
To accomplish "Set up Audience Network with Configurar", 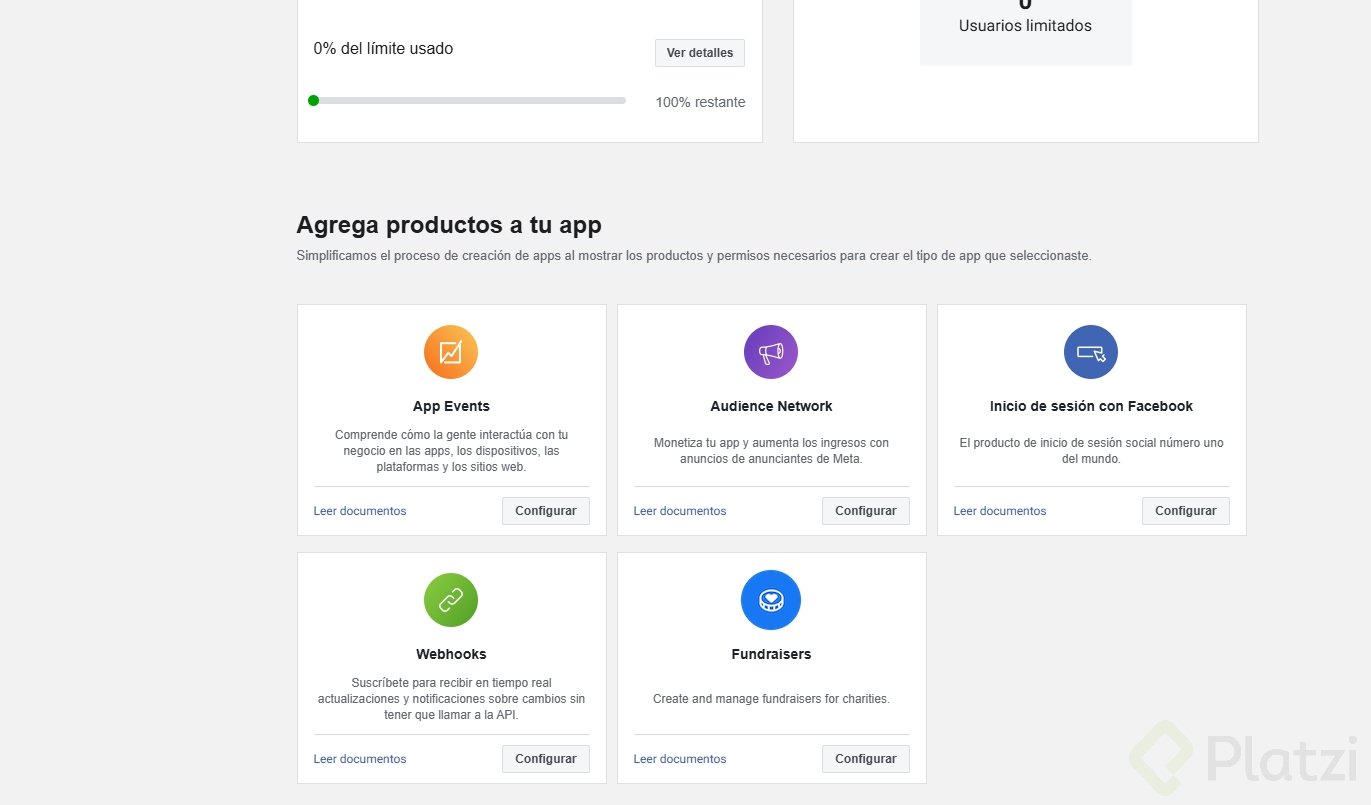I will point(865,511).
